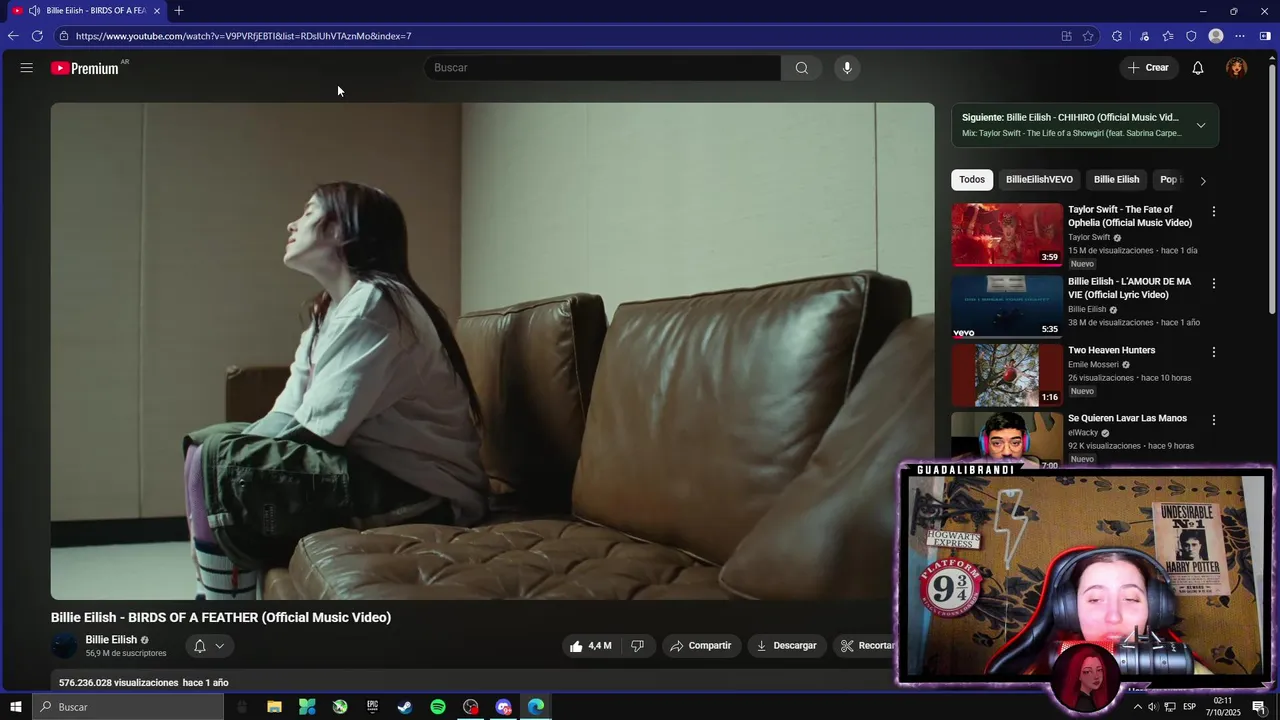Open the Billie Eilish channel name link
1280x720 pixels.
(x=111, y=640)
